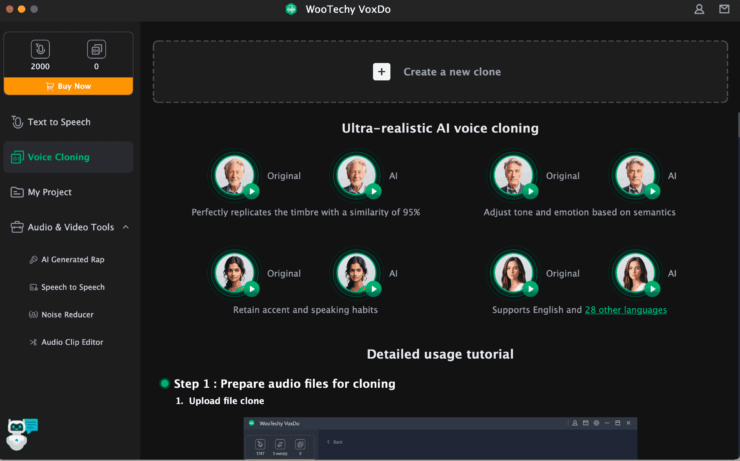Click the plus icon to create clone
This screenshot has width=740, height=461.
(381, 72)
